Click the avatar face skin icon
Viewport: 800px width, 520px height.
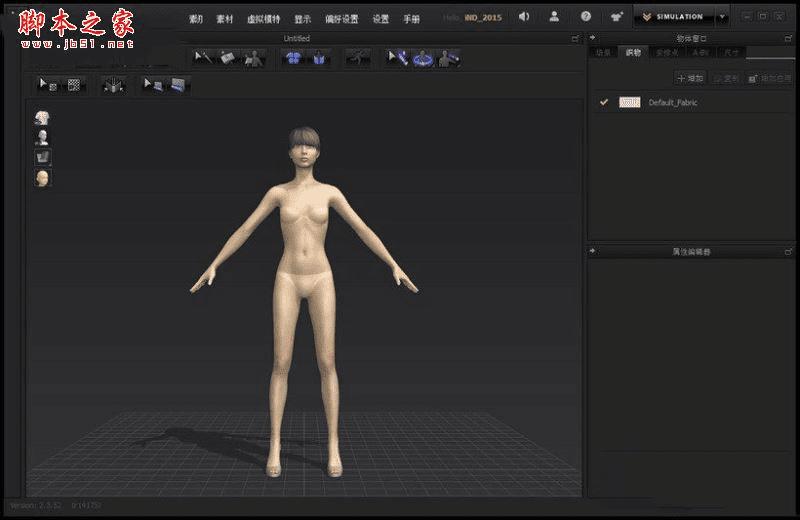click(42, 178)
